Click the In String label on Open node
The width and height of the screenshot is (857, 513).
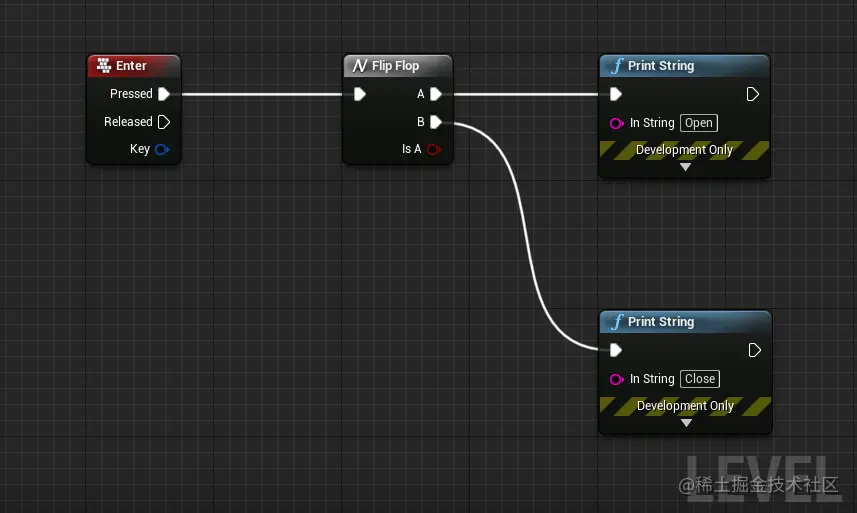[652, 123]
